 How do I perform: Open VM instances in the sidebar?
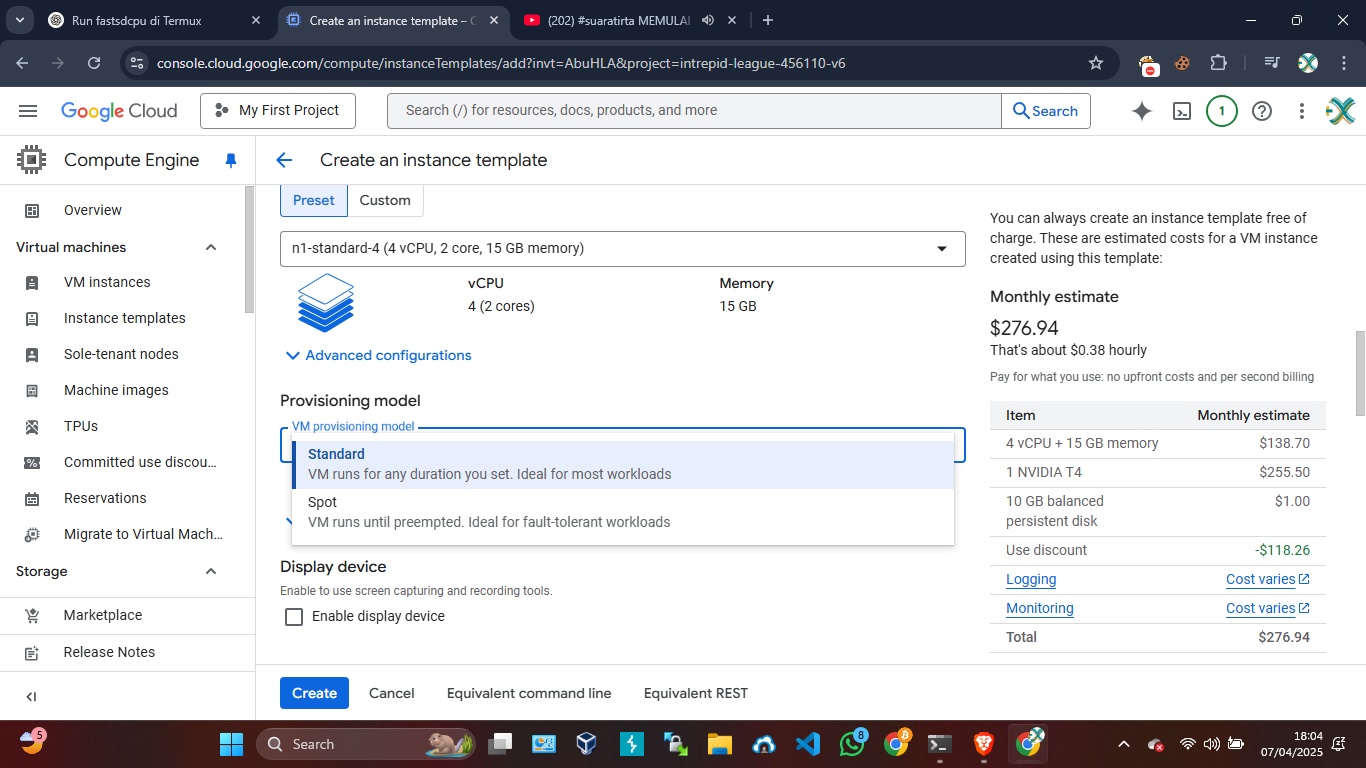tap(107, 282)
